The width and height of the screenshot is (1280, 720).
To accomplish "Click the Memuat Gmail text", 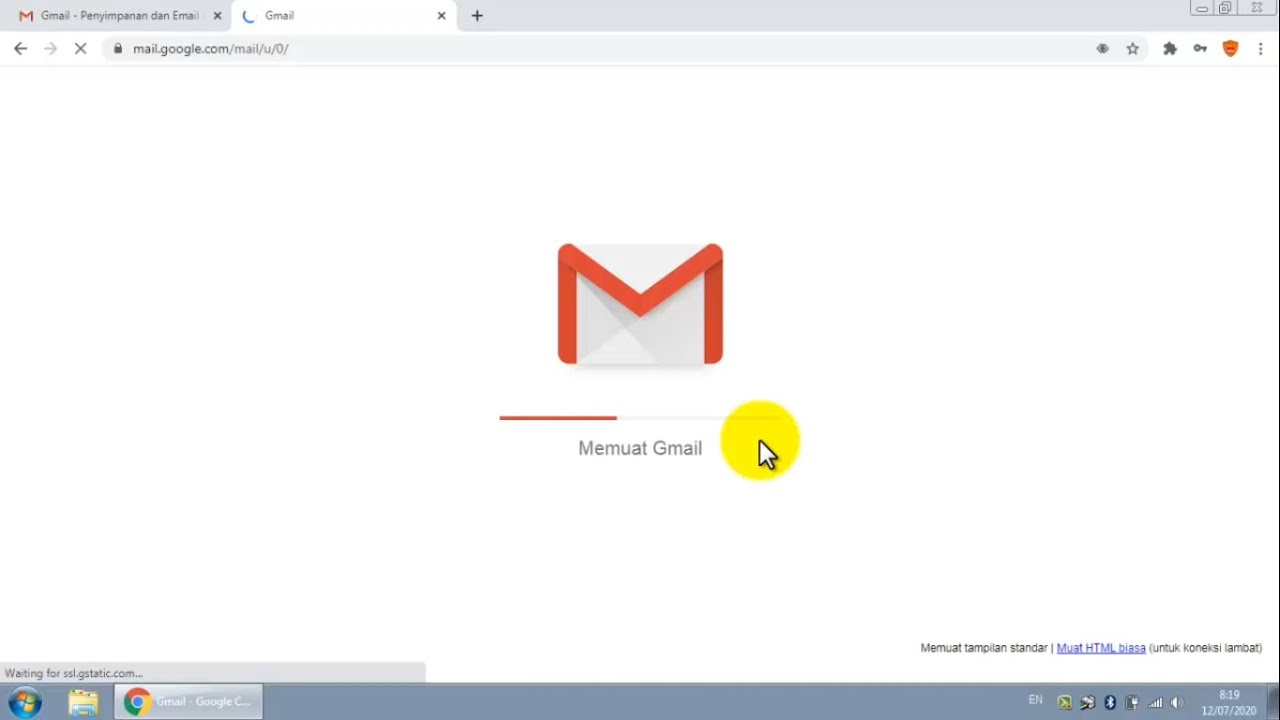I will pyautogui.click(x=640, y=448).
